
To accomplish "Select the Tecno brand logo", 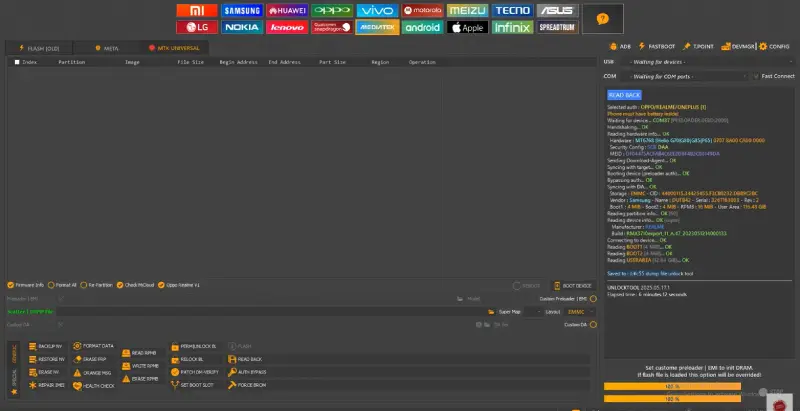I will tap(513, 10).
